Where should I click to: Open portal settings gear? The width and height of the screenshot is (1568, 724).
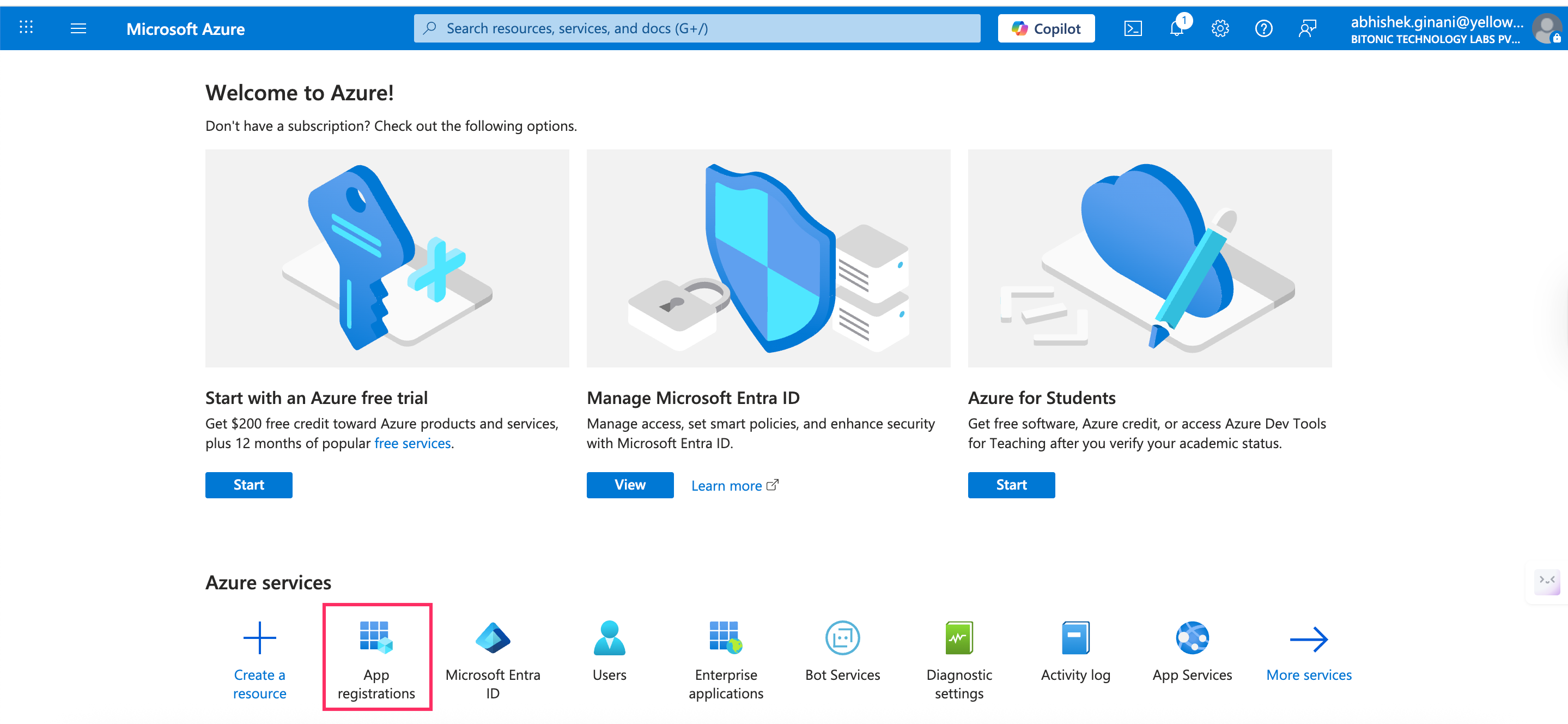(1220, 28)
